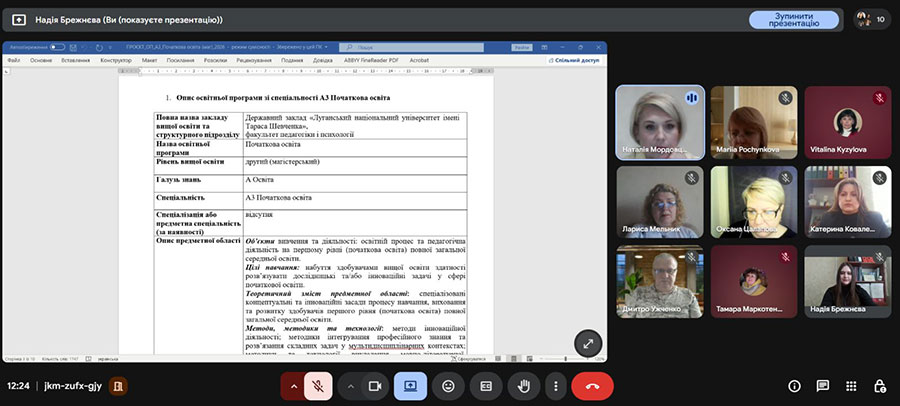Viewport: 900px width, 406px height.
Task: Open the Вставлення ribbon tab in Word
Action: point(75,60)
